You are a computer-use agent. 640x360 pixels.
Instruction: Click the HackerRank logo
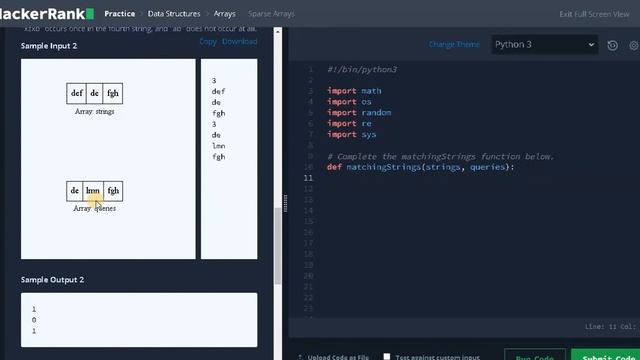click(47, 14)
